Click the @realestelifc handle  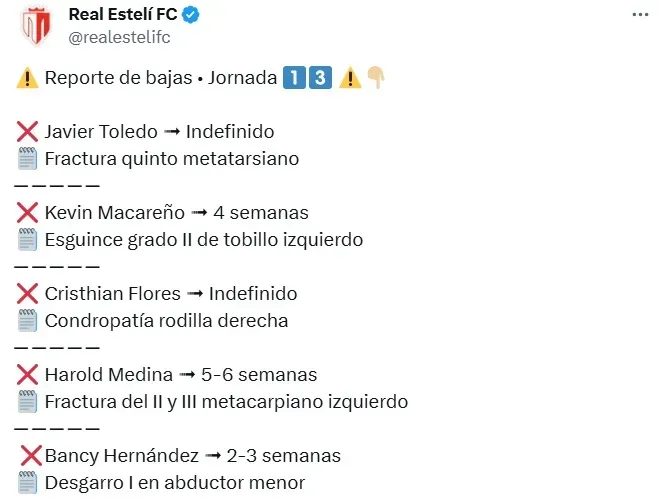119,37
